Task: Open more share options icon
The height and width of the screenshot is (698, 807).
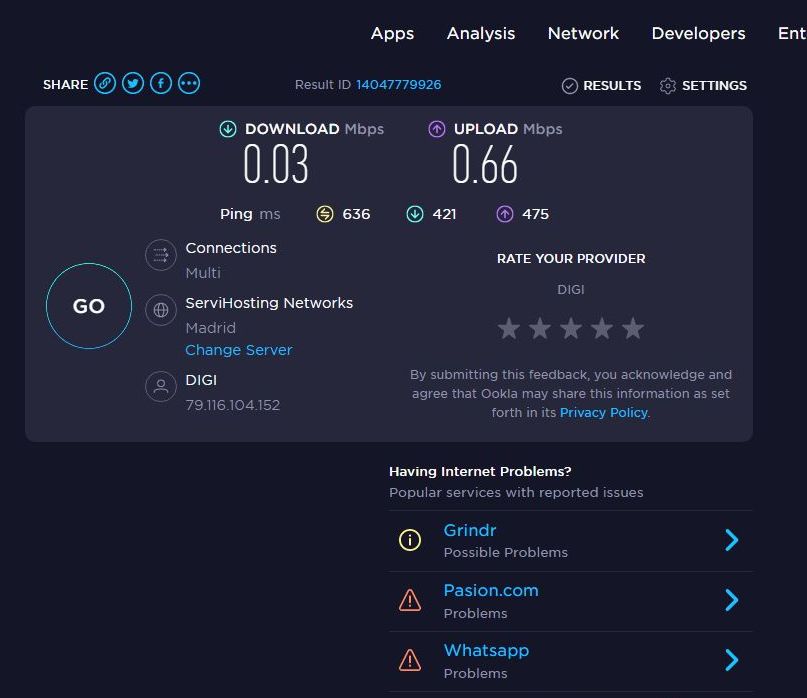Action: click(x=189, y=84)
